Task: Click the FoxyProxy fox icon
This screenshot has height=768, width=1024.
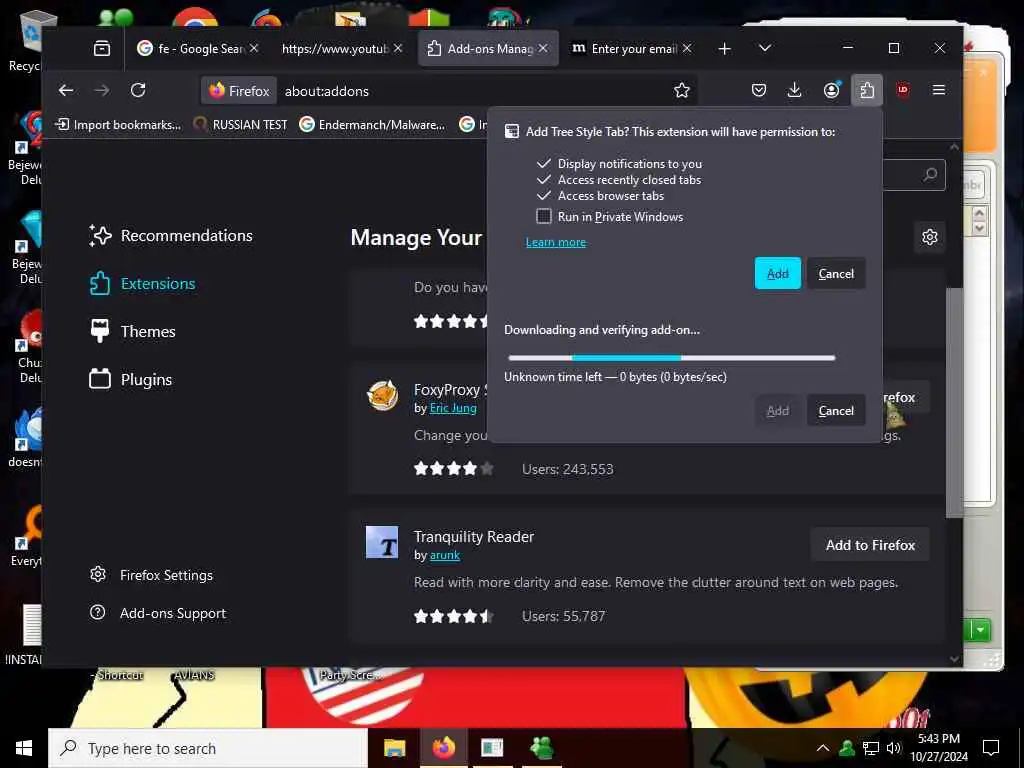Action: (382, 395)
